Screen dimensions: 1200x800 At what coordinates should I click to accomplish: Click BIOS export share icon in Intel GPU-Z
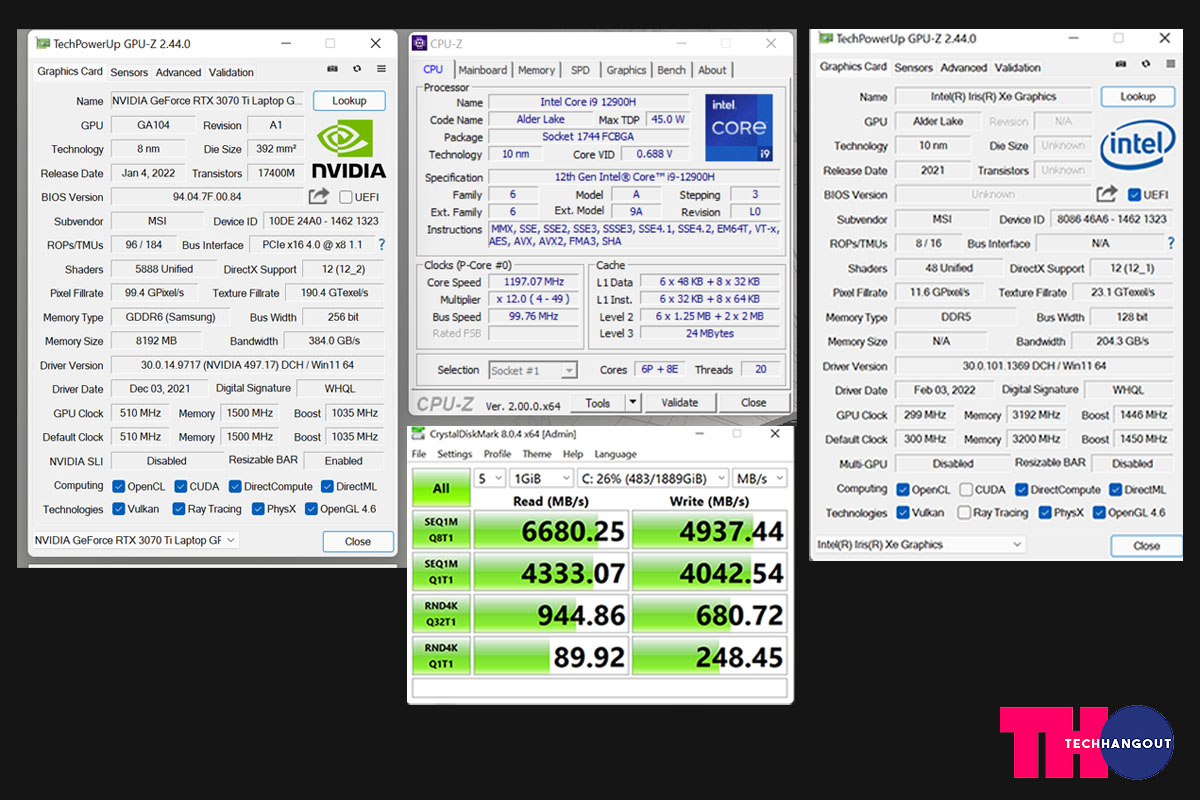[1106, 194]
